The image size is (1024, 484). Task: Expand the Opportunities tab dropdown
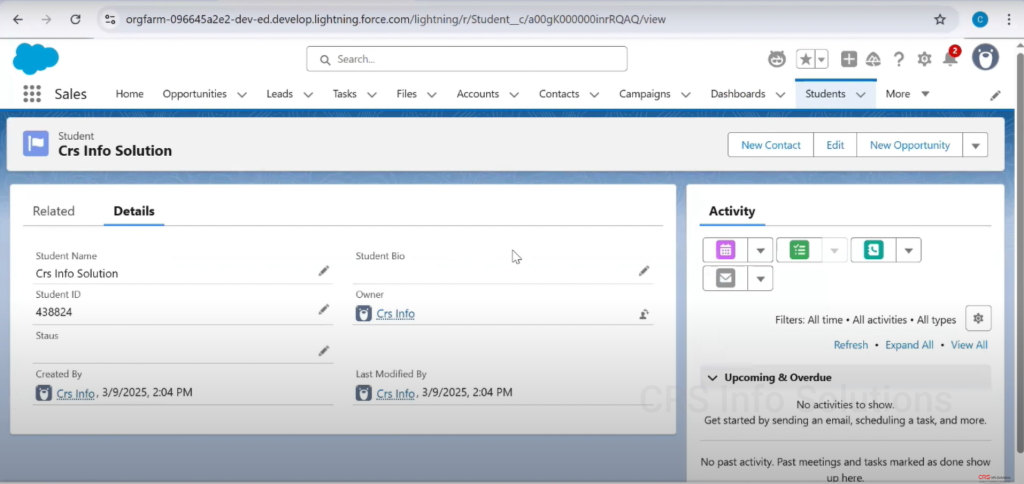tap(242, 95)
